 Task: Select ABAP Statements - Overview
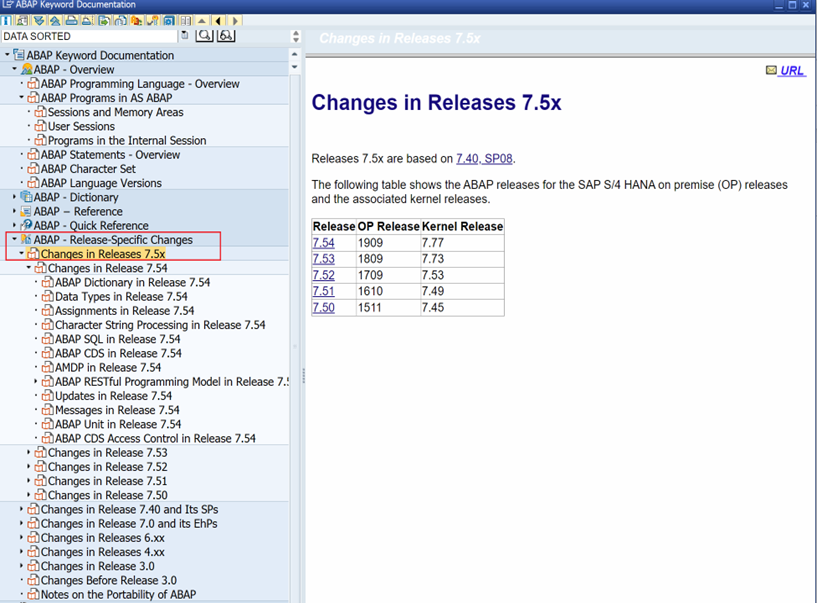point(110,155)
